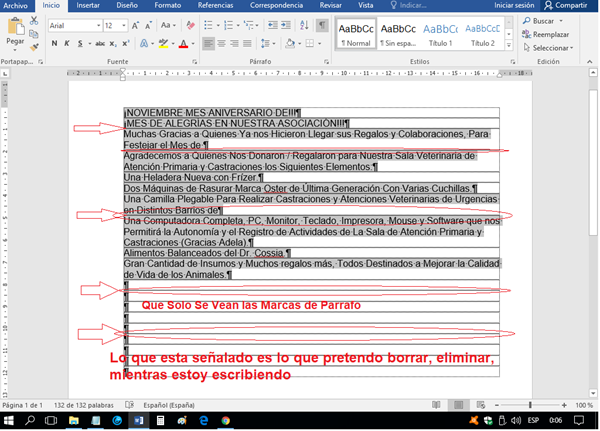Adjust the zoom slider in status bar

(529, 404)
